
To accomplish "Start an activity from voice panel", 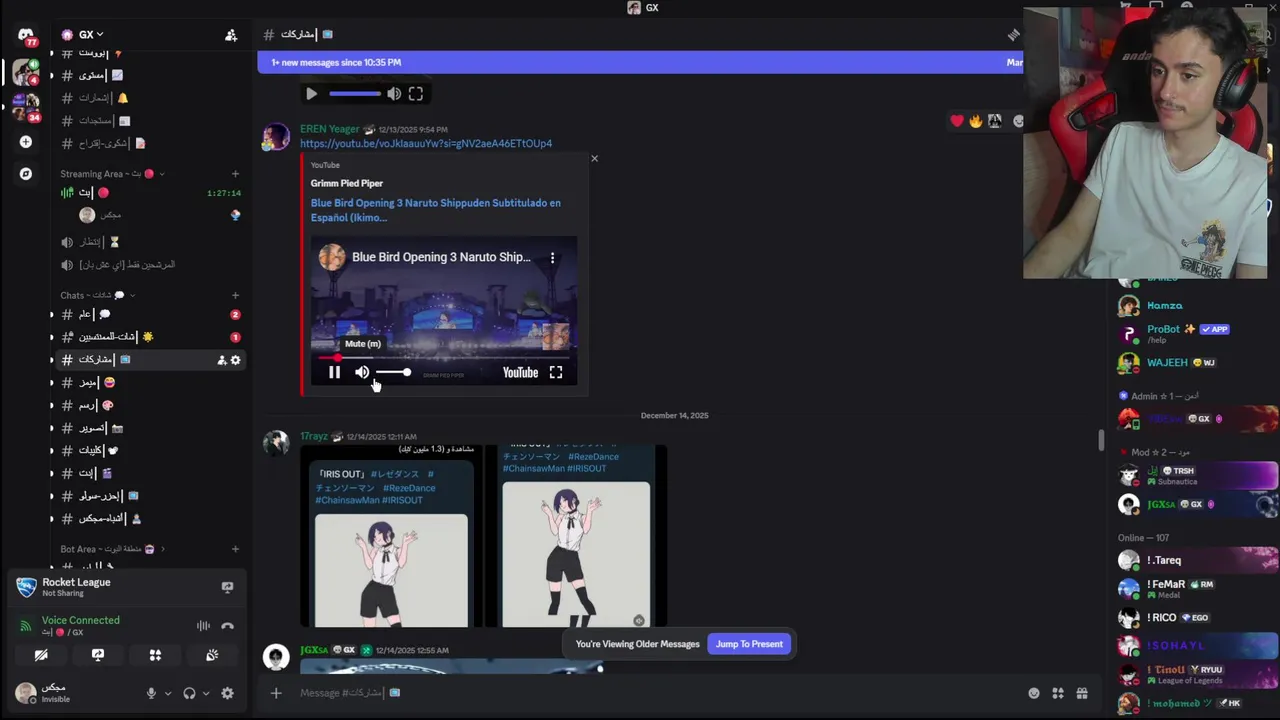I will [x=155, y=655].
